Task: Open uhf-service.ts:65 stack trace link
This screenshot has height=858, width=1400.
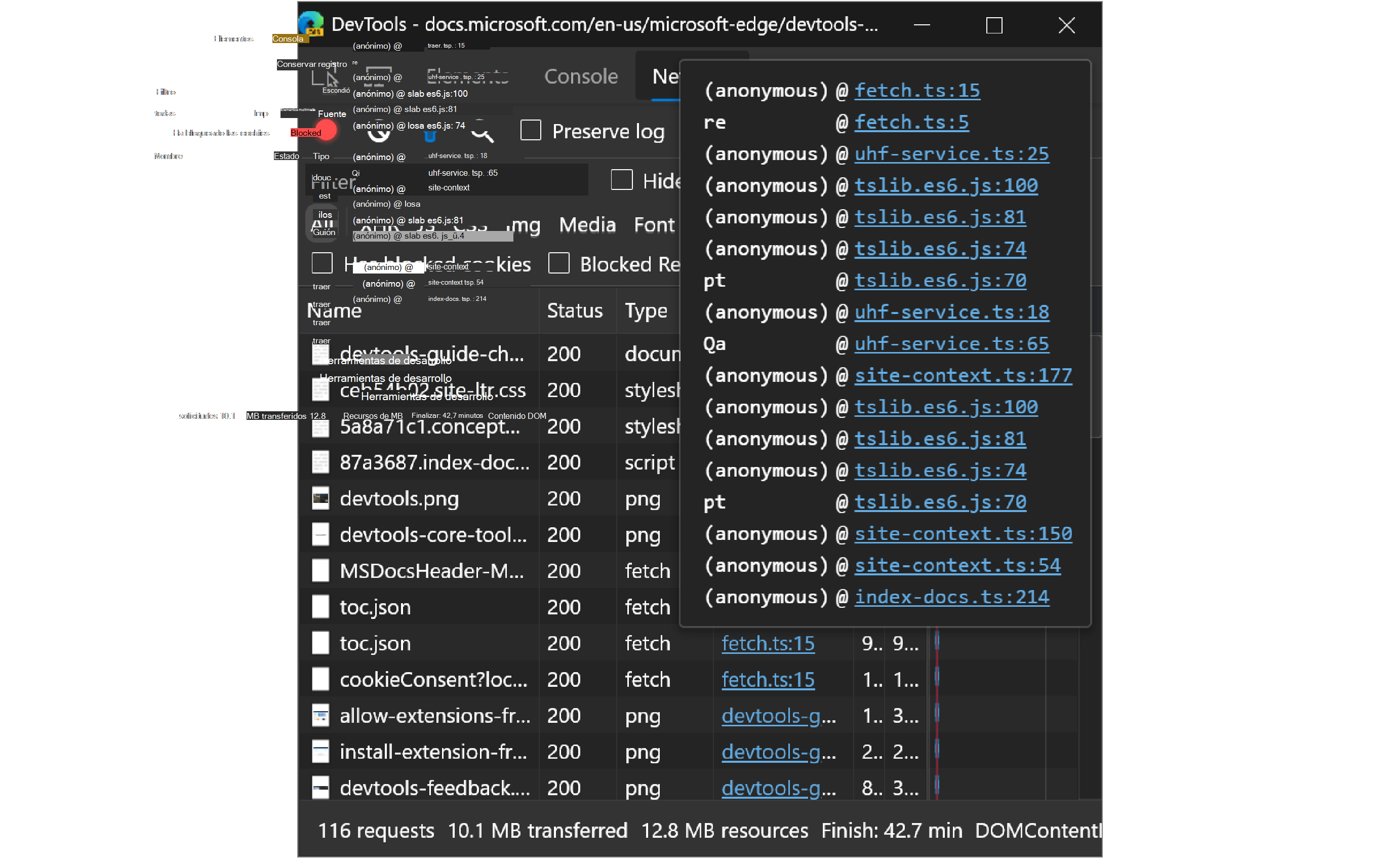Action: tap(952, 344)
